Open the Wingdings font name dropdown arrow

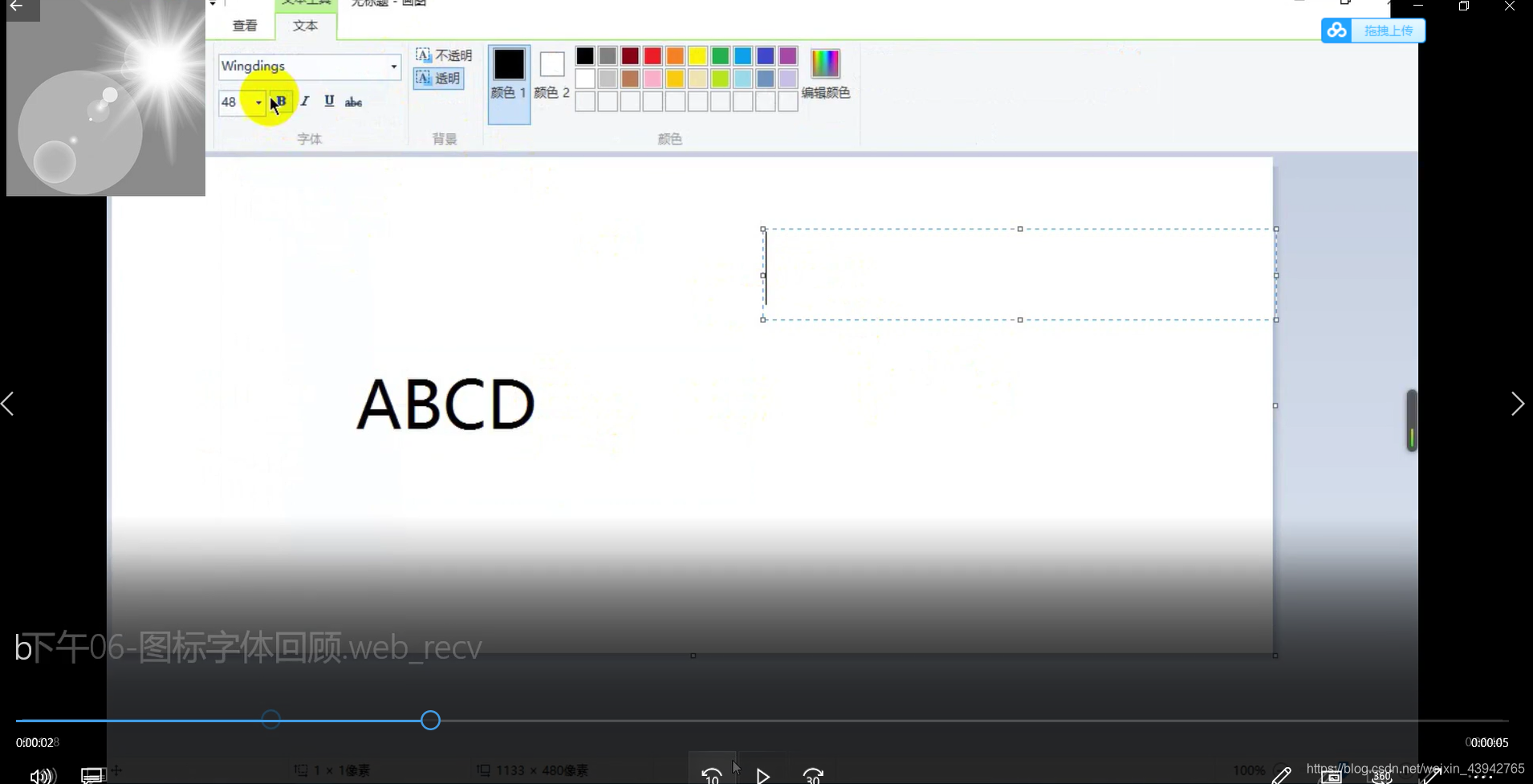pos(393,67)
